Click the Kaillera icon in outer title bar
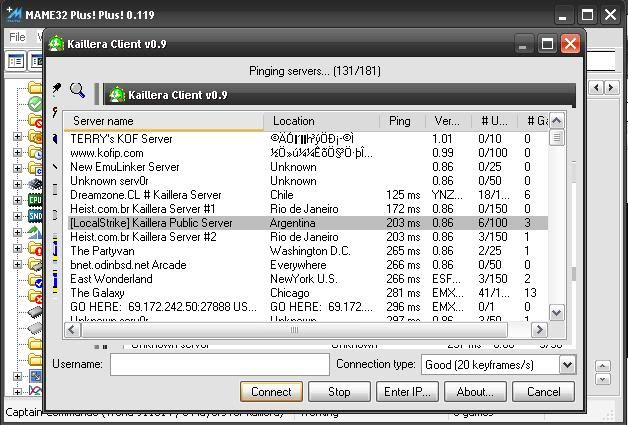Screen dimensions: 628x425 coord(56,44)
